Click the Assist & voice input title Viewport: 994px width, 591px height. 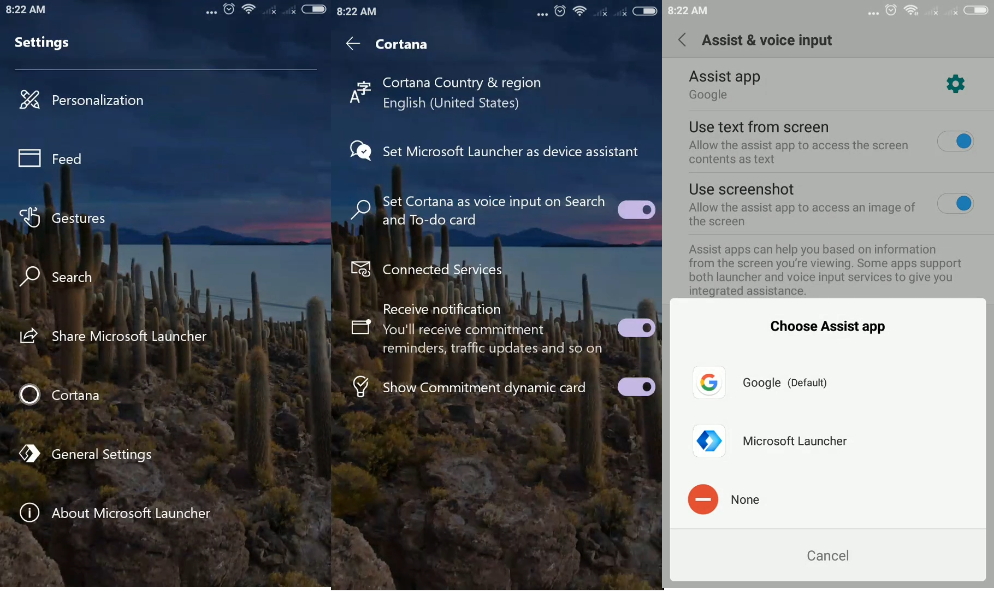(x=766, y=40)
